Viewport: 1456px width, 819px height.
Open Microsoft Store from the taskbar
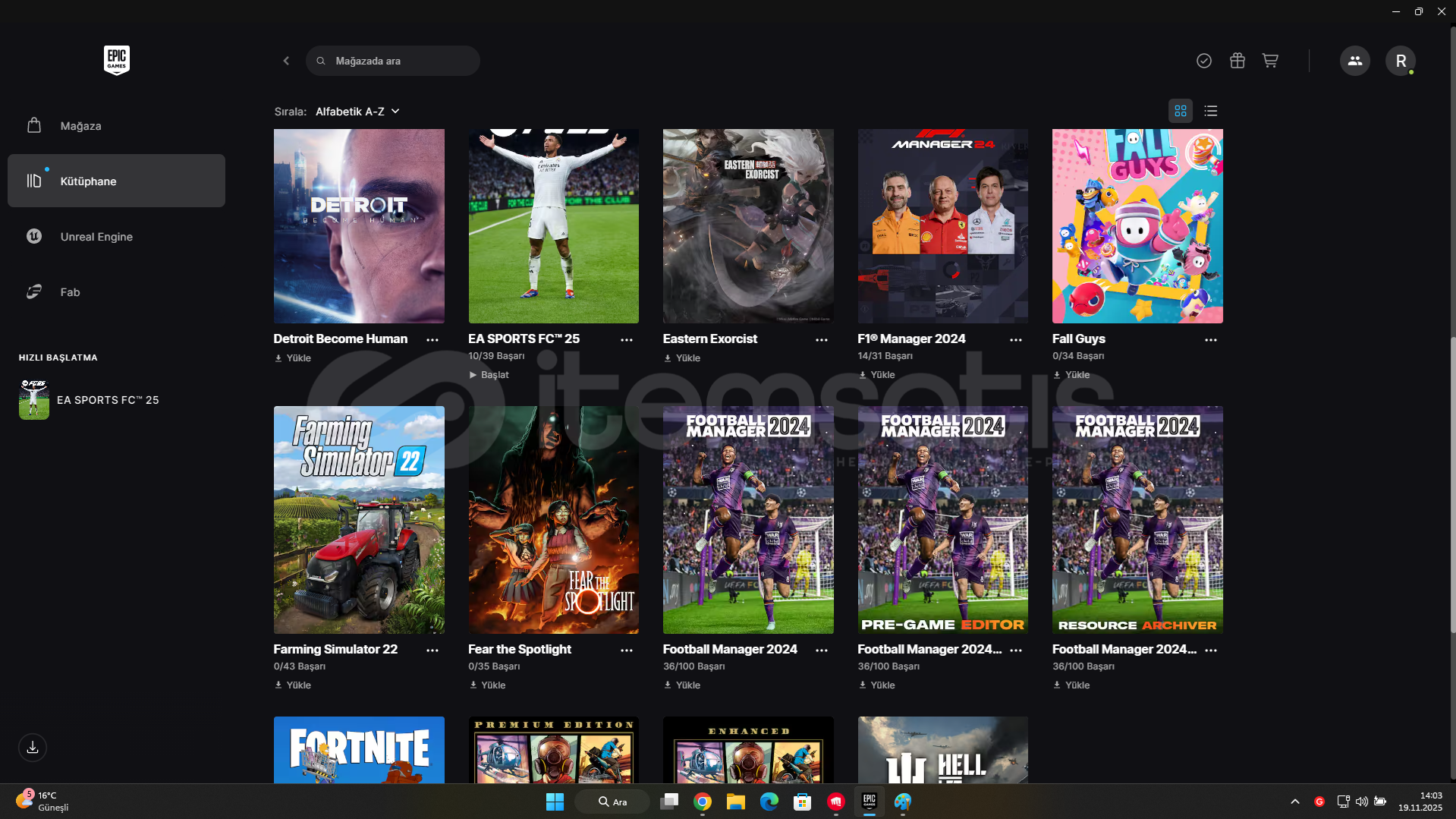point(803,802)
